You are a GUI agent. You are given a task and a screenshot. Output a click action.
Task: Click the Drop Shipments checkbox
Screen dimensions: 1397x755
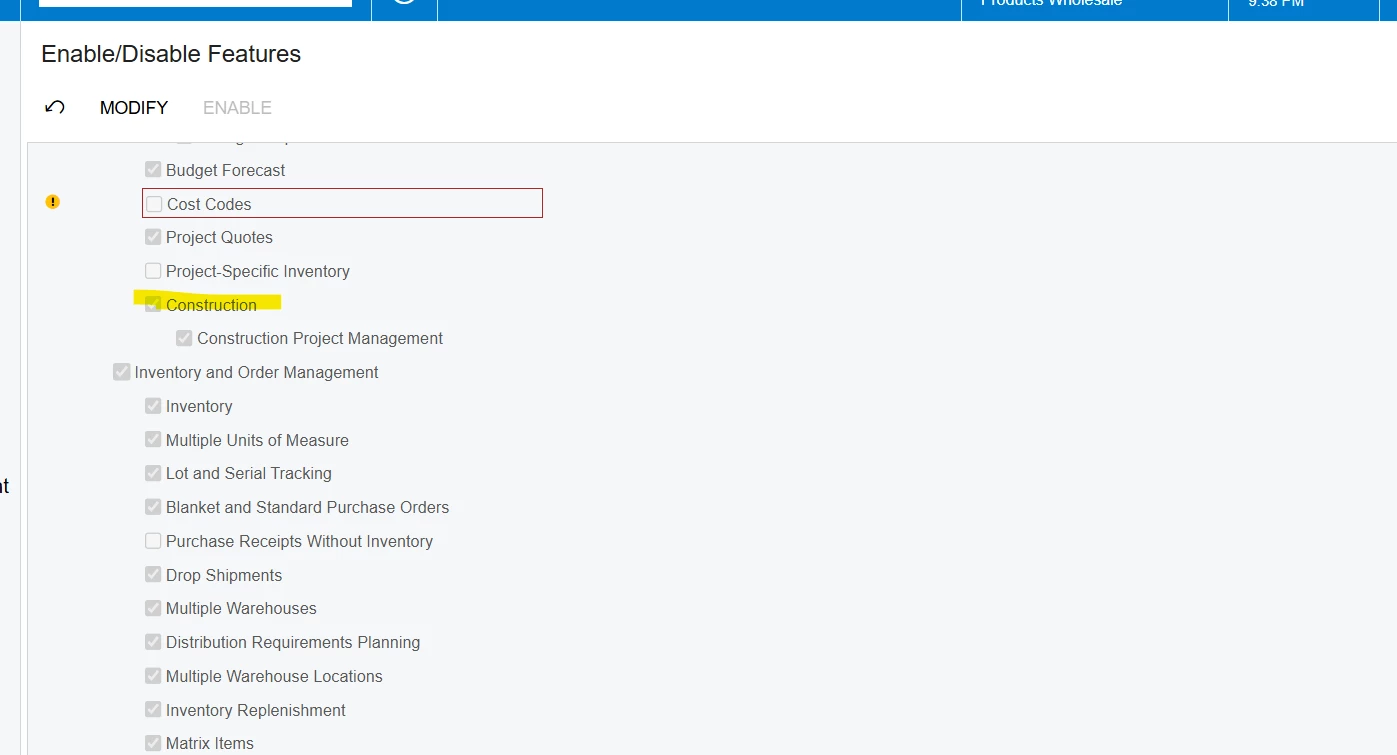click(153, 574)
